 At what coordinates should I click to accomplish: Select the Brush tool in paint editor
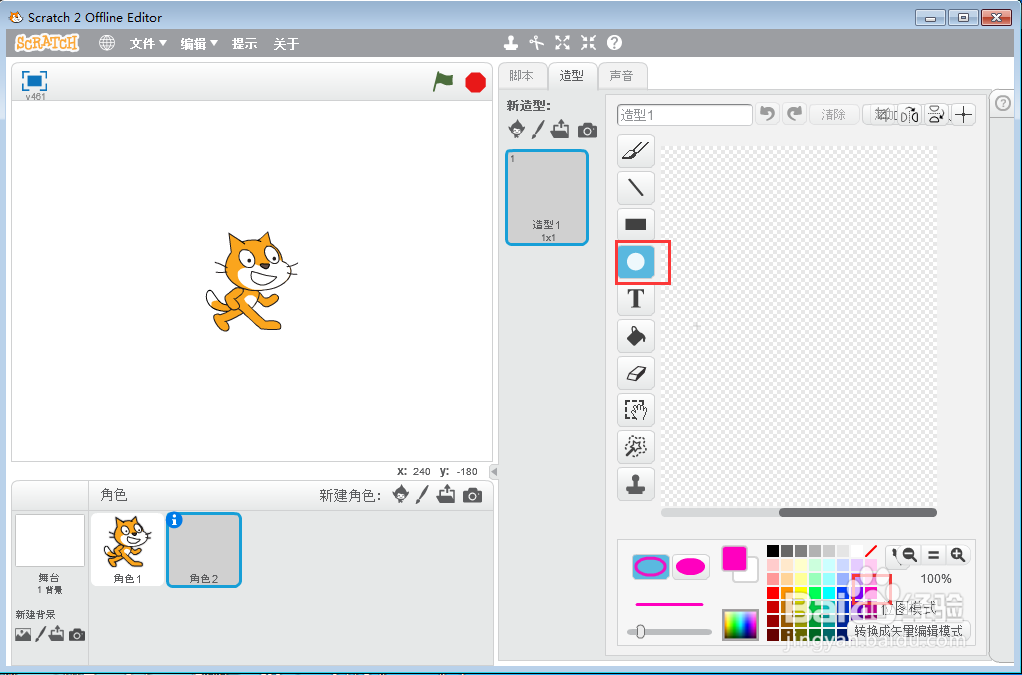click(x=635, y=151)
